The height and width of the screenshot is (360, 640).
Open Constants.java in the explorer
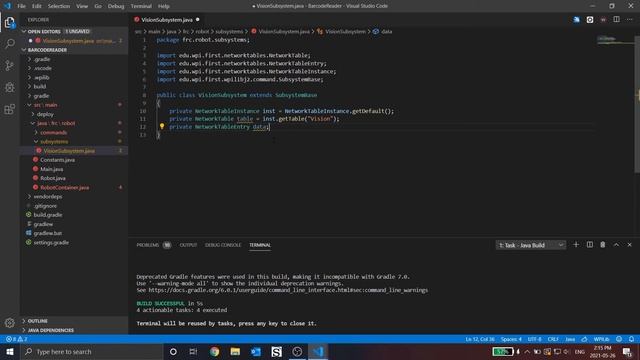(x=57, y=160)
